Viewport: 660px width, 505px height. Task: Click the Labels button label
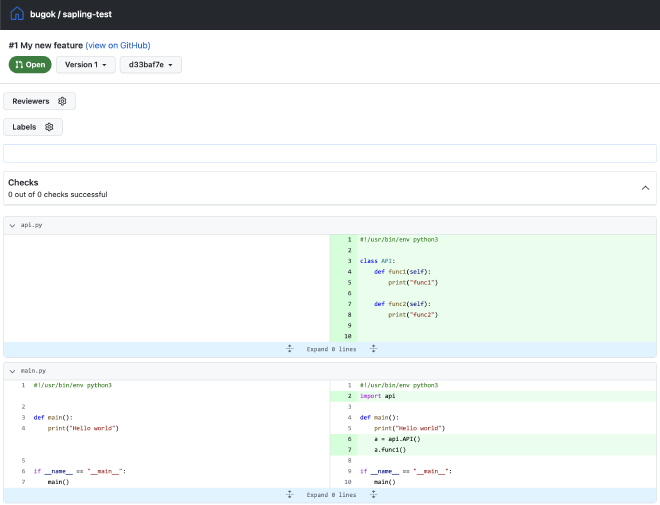point(25,127)
